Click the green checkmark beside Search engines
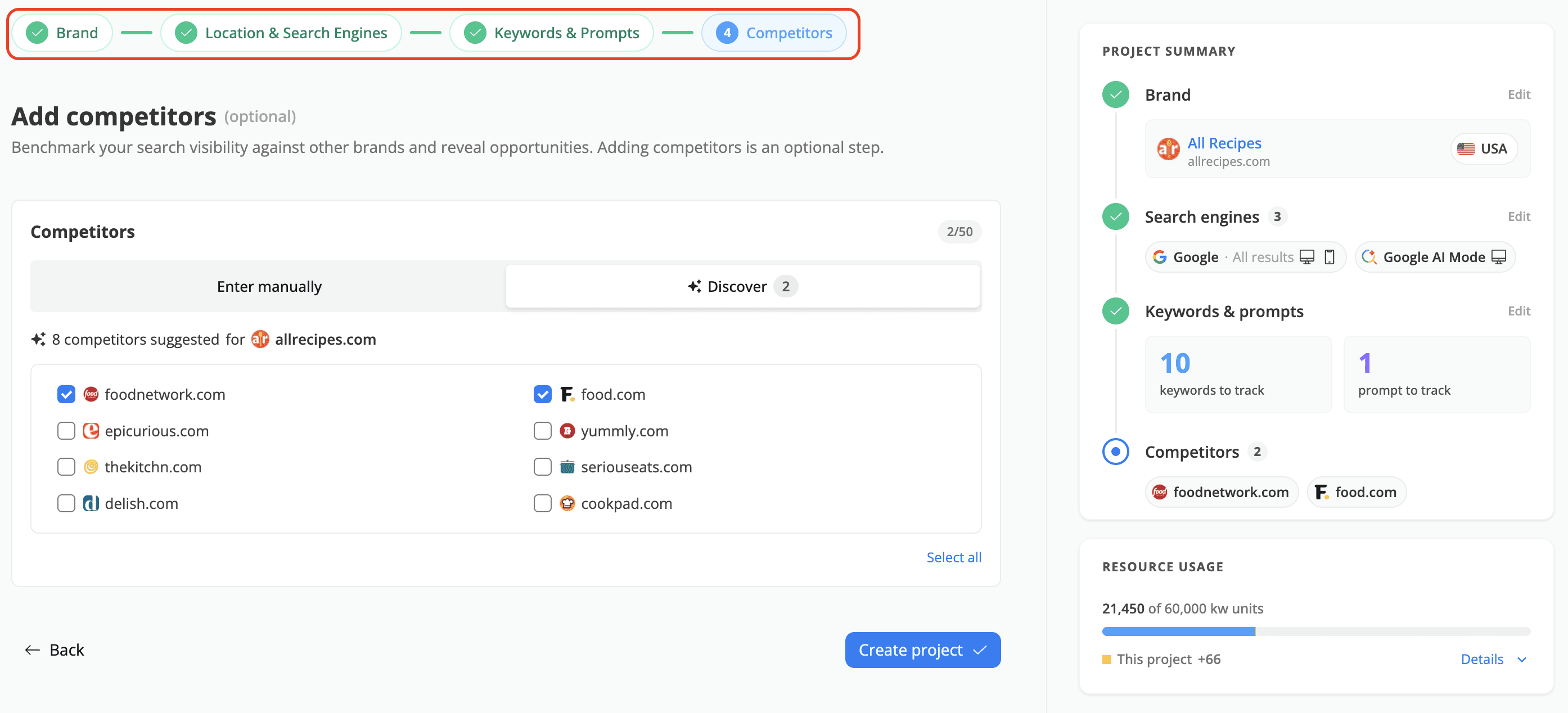 tap(1116, 216)
